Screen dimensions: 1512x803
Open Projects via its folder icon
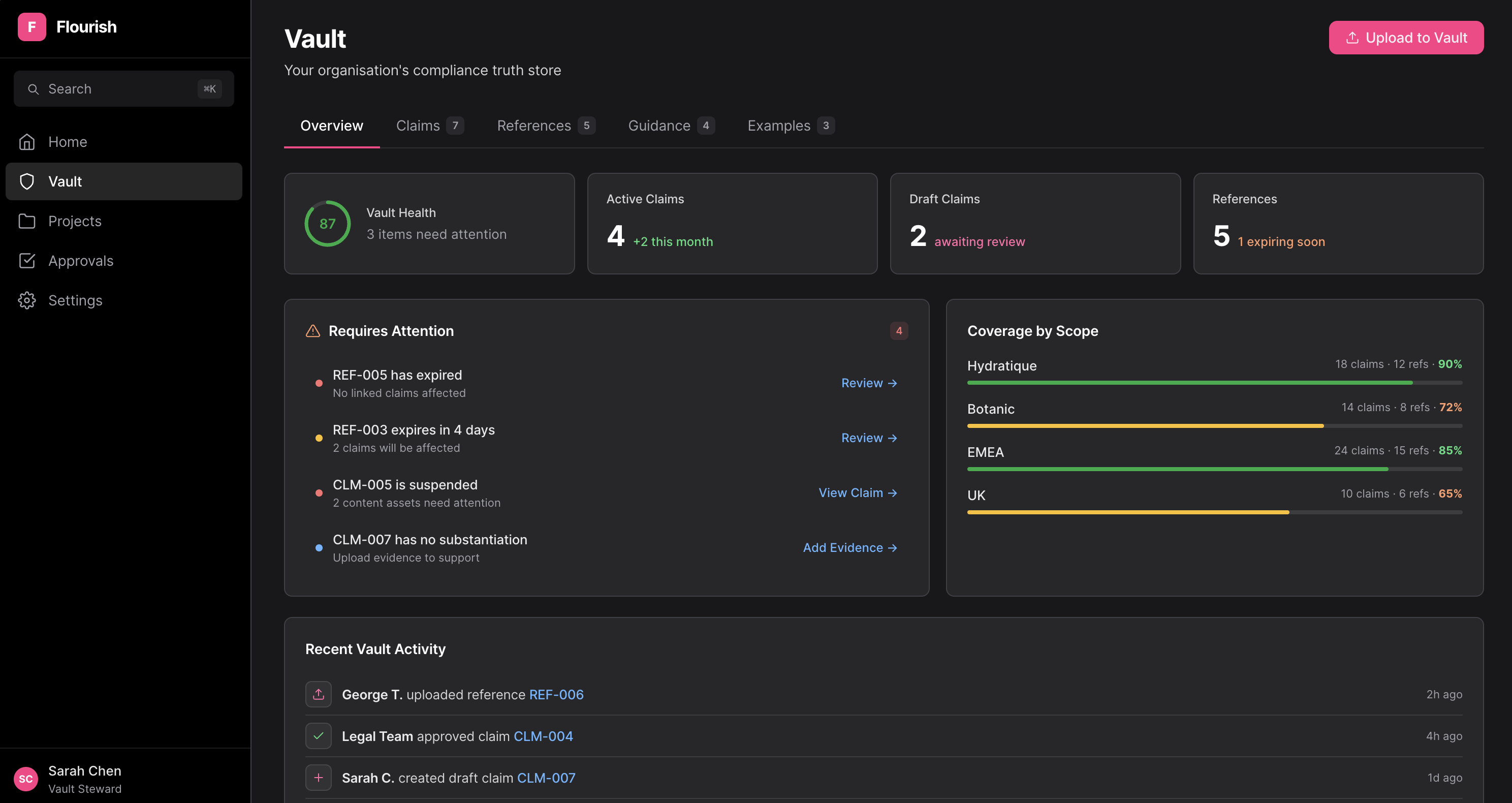pyautogui.click(x=27, y=221)
